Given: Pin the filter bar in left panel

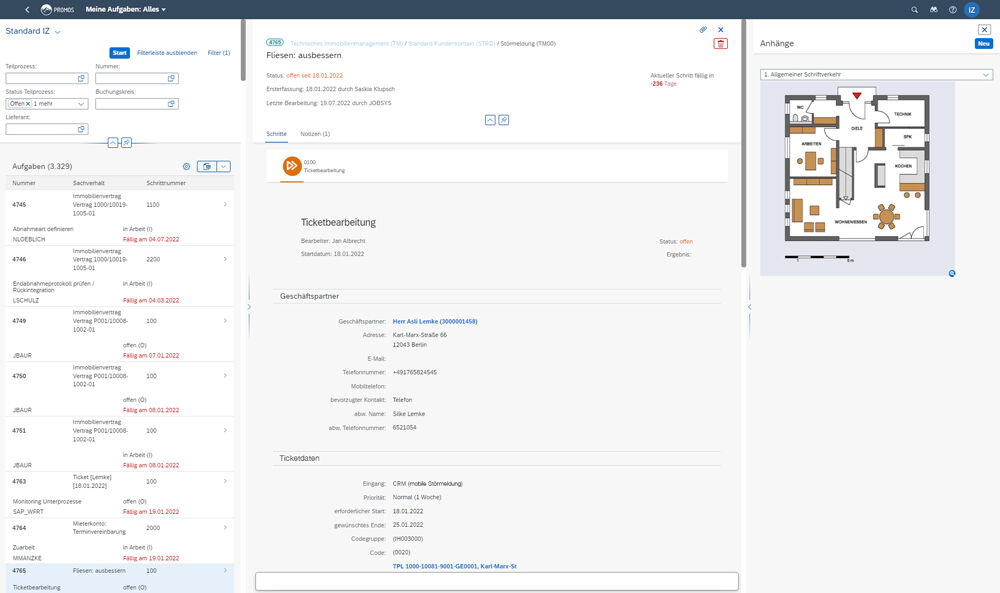Looking at the screenshot, I should (126, 143).
